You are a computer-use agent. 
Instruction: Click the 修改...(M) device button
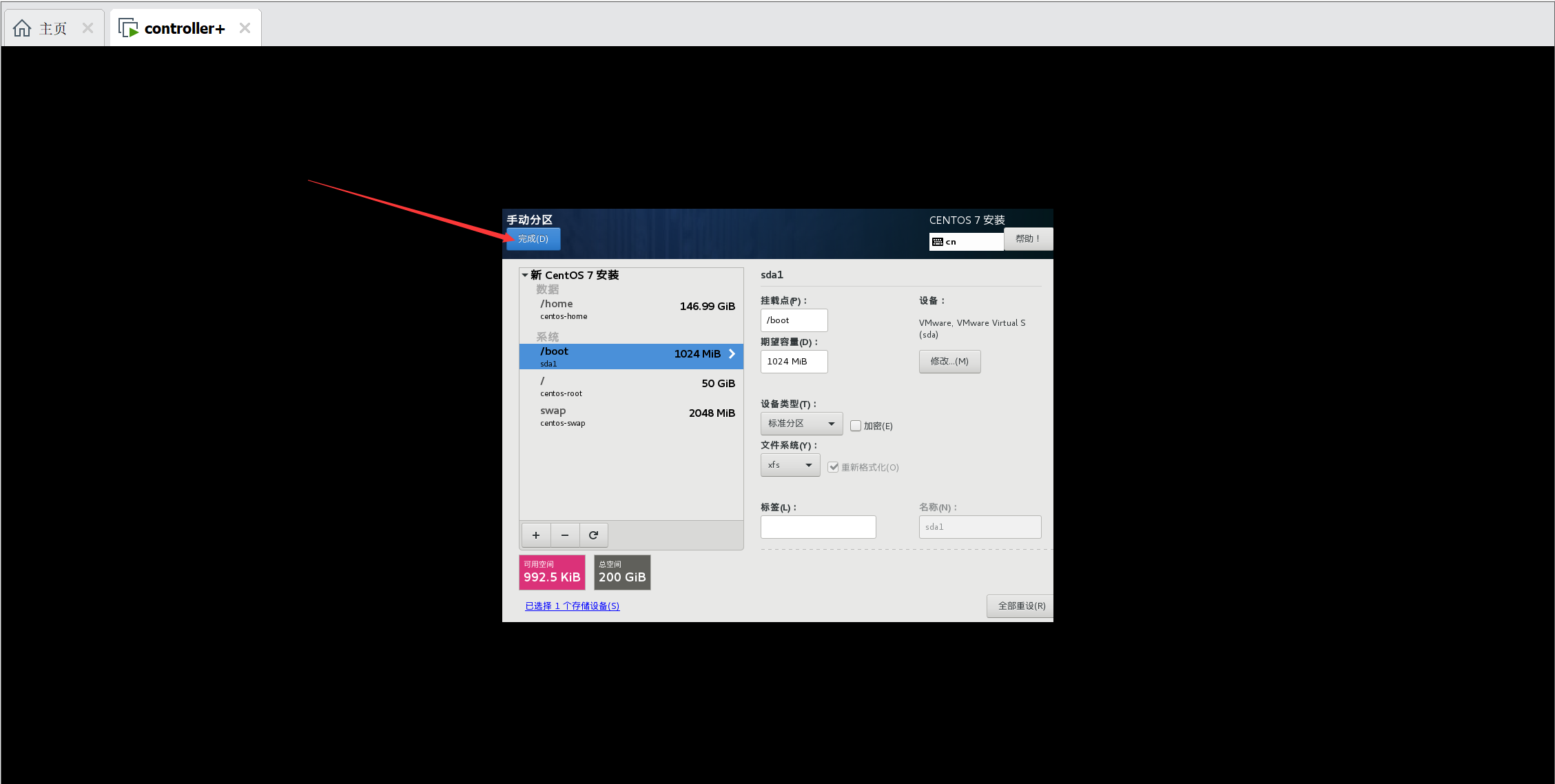point(949,362)
